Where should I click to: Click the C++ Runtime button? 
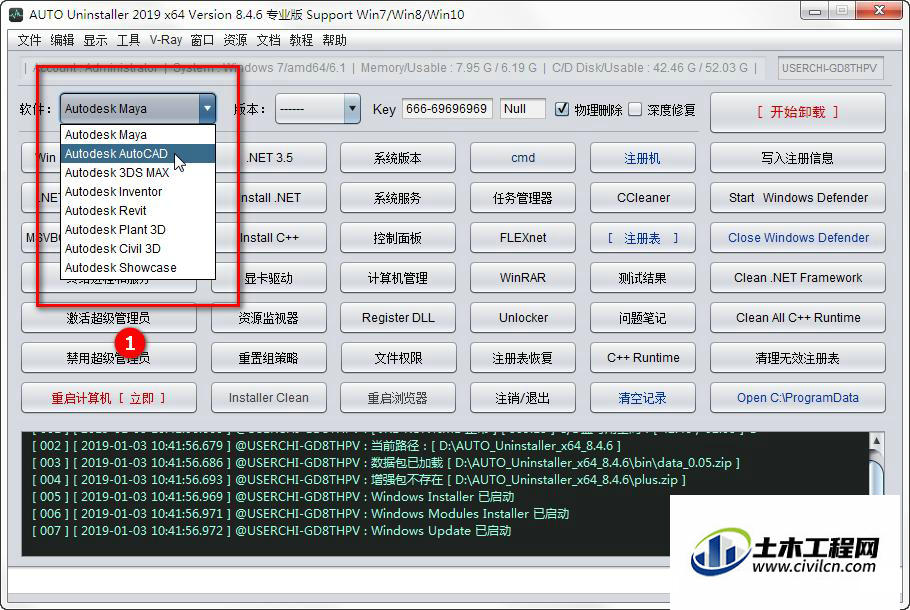click(642, 358)
